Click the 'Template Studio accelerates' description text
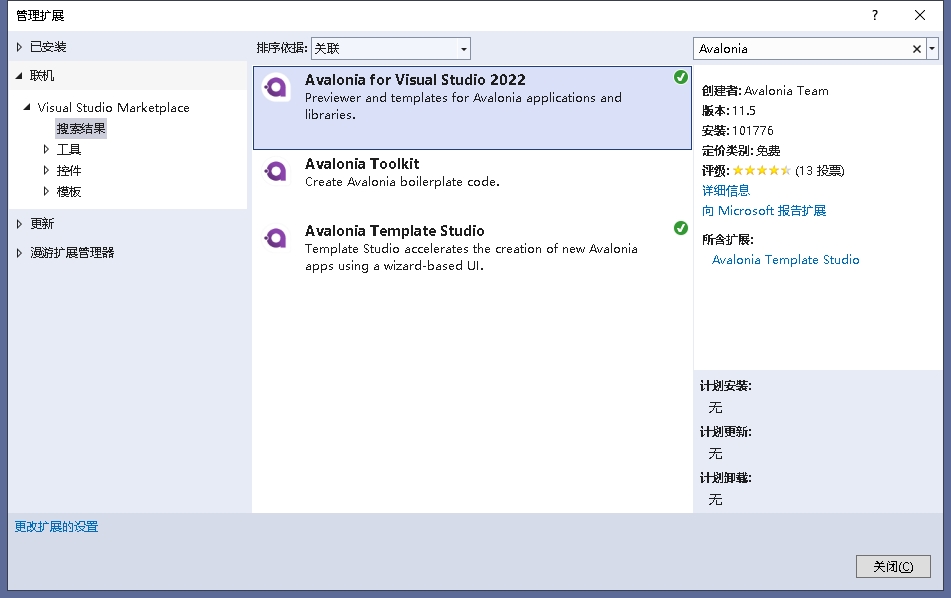Image resolution: width=951 pixels, height=598 pixels. coord(471,257)
